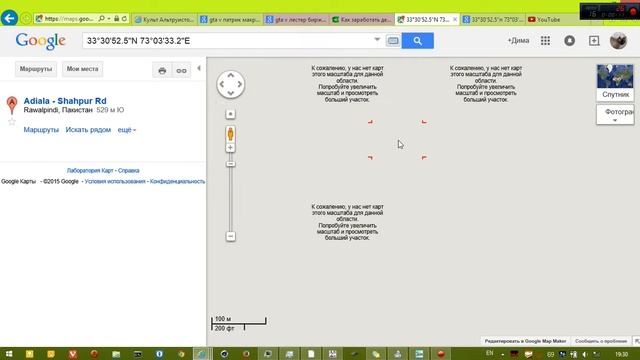
Task: Click the map scale bar 100 м
Action: pos(239,323)
